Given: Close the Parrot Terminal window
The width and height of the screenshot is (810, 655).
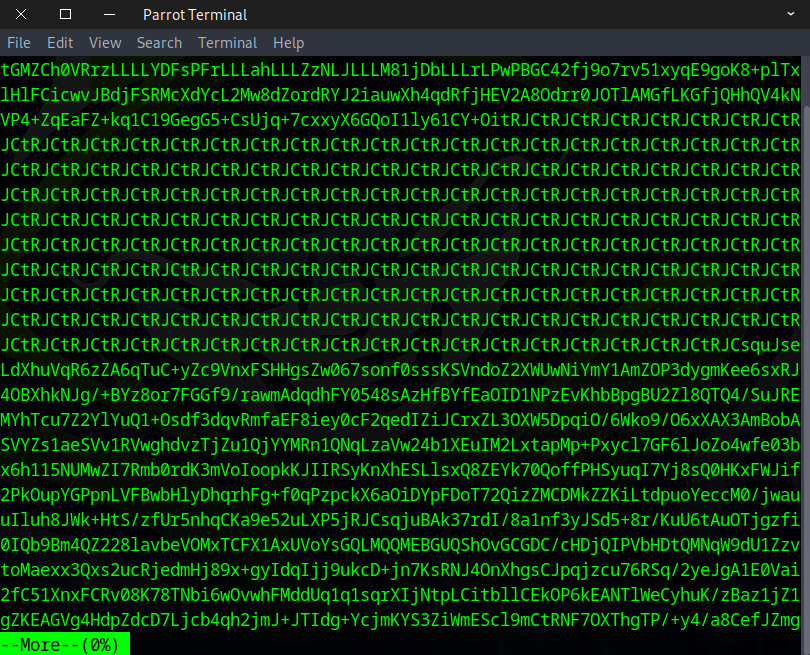Looking at the screenshot, I should coord(22,14).
